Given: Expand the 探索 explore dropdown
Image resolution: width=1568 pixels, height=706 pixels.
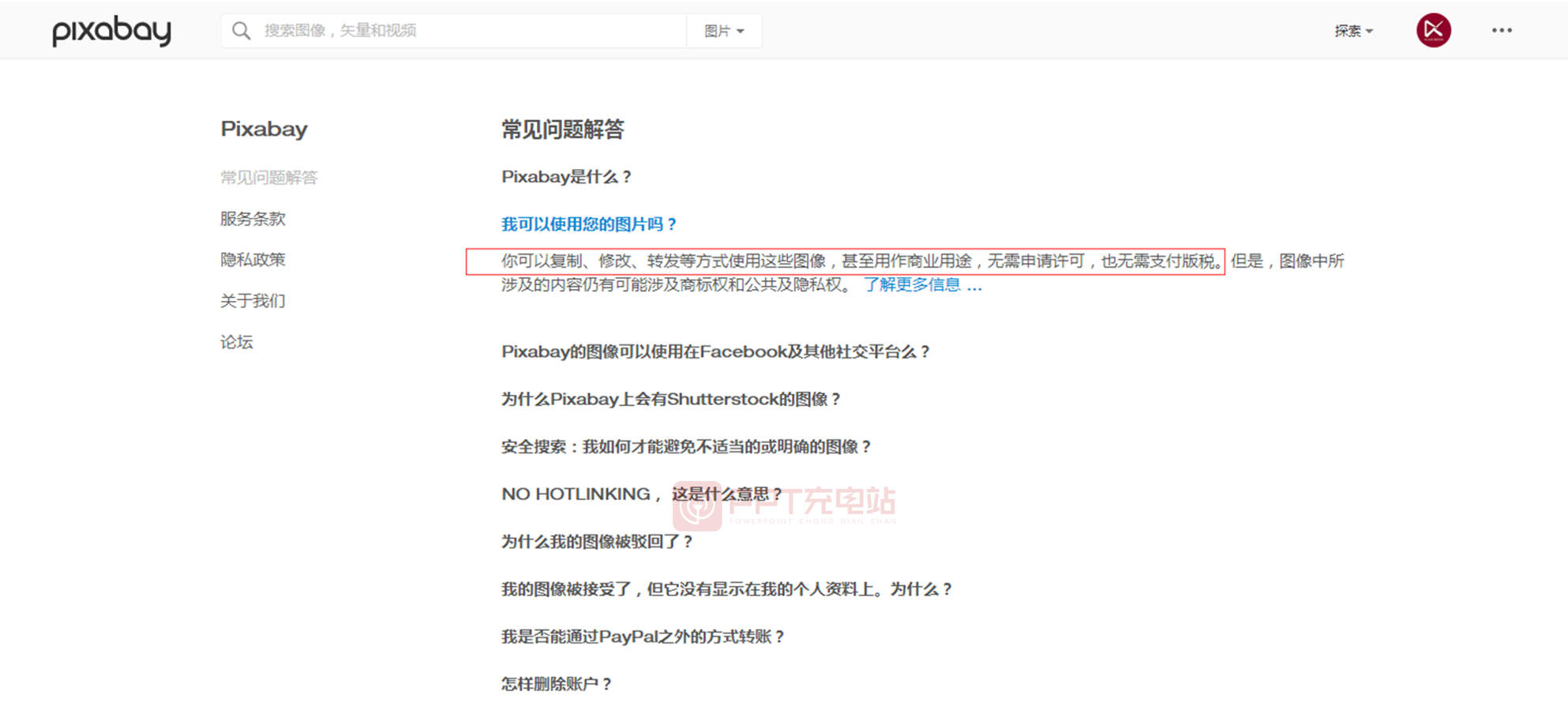Looking at the screenshot, I should [x=1353, y=31].
